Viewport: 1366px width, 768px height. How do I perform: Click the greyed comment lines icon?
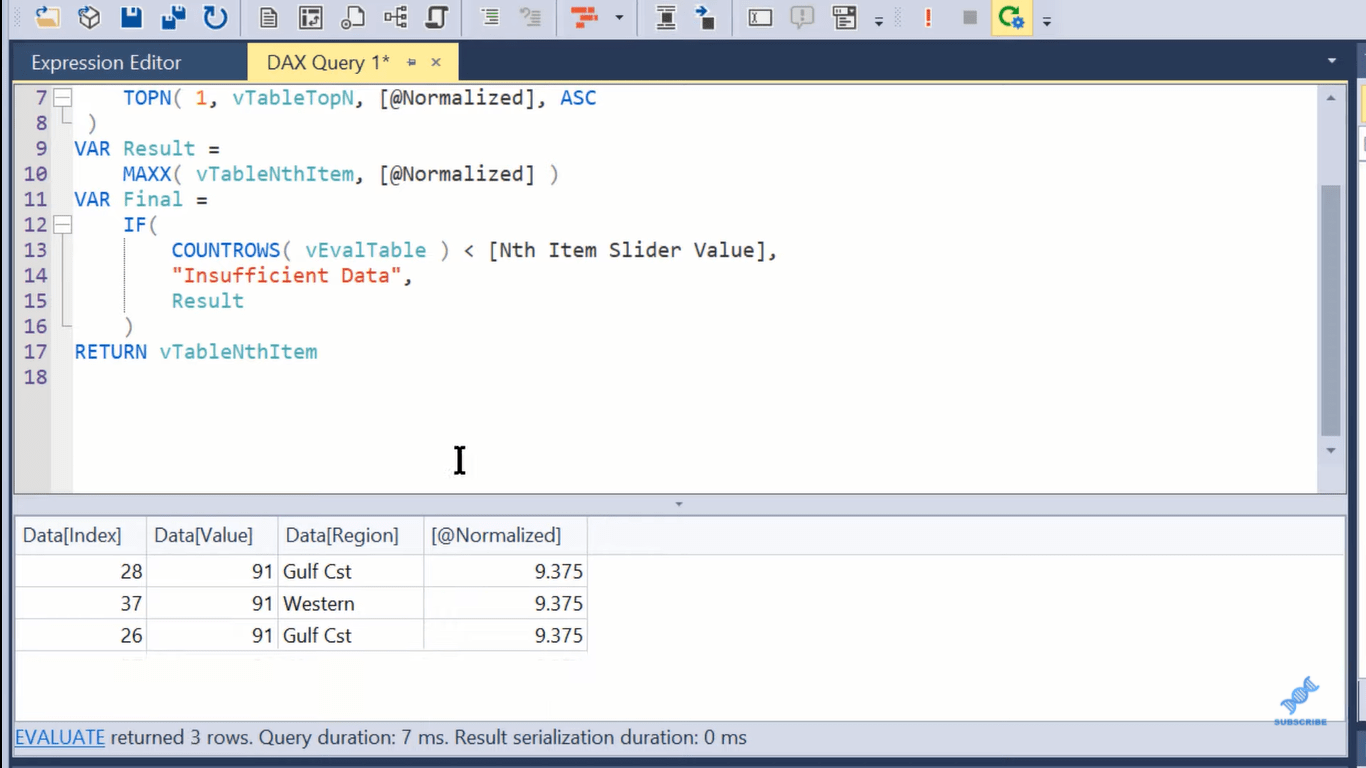pos(530,17)
